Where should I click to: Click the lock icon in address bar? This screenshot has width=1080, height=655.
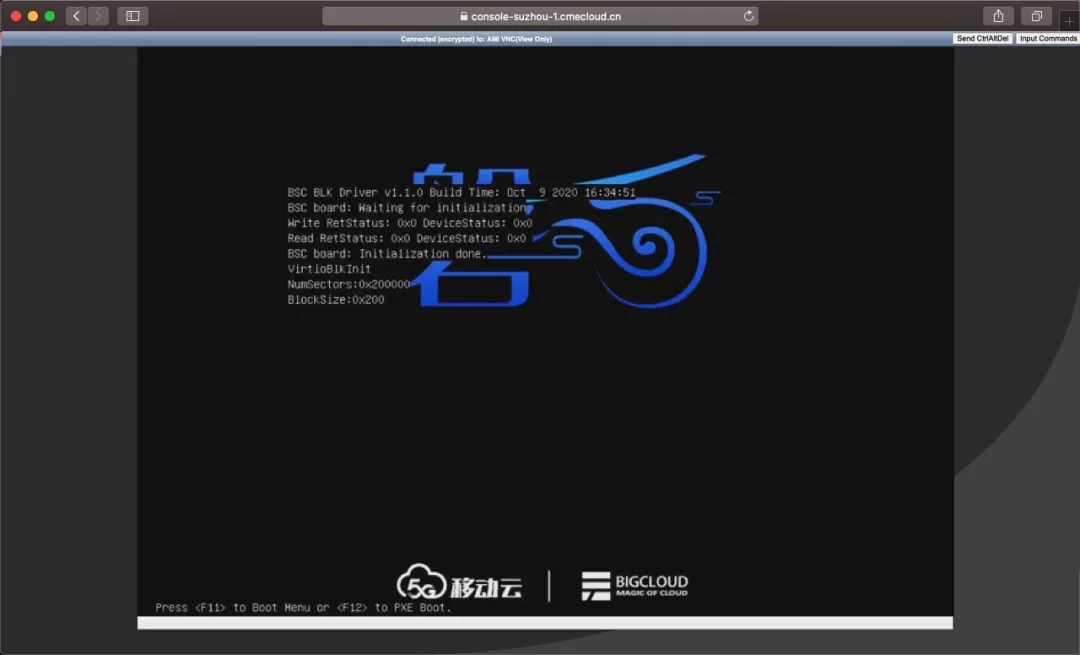tap(464, 16)
